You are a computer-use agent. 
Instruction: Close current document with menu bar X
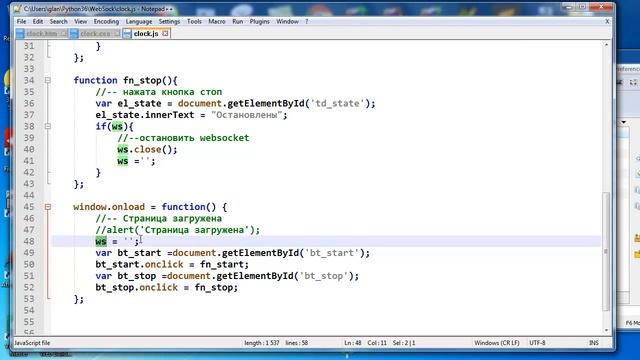pos(607,21)
